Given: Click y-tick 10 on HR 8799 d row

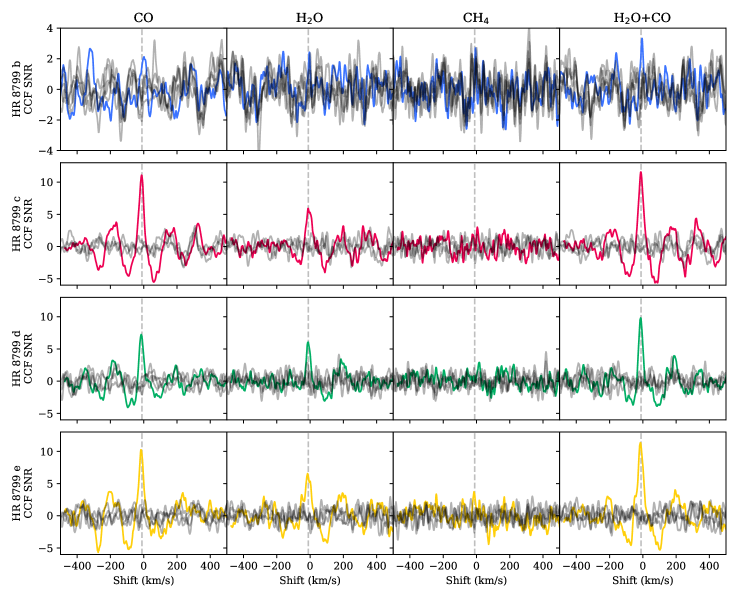Looking at the screenshot, I should [x=48, y=316].
